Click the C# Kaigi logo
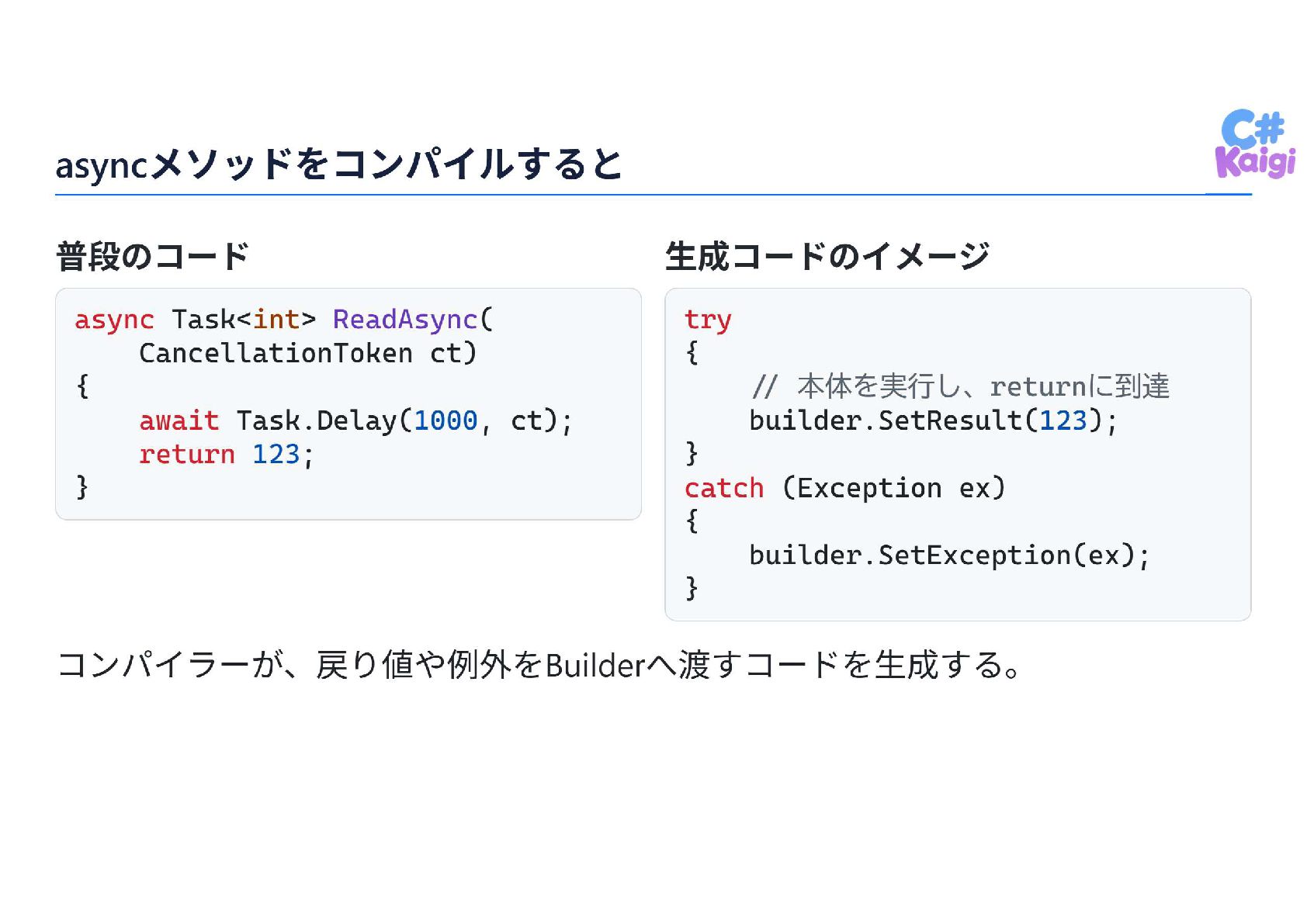 click(x=1255, y=144)
